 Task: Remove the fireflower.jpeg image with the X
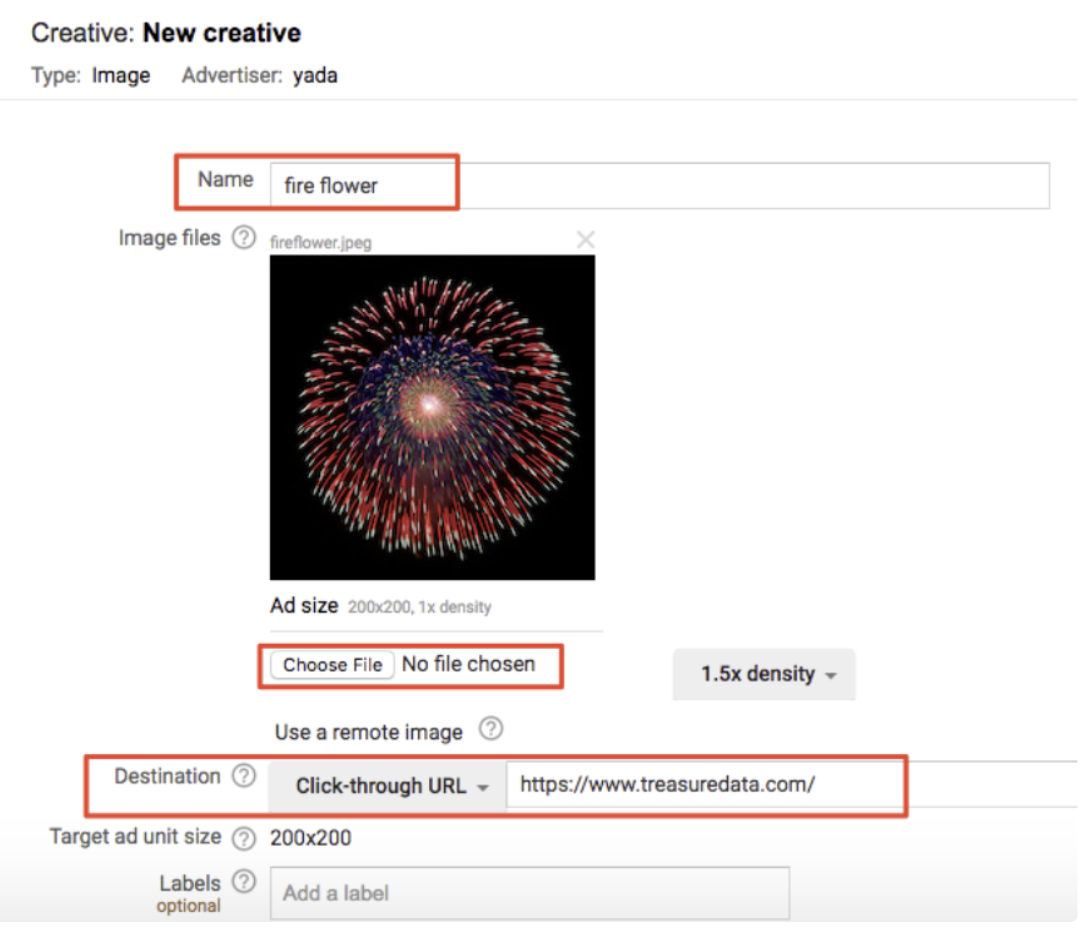[586, 240]
